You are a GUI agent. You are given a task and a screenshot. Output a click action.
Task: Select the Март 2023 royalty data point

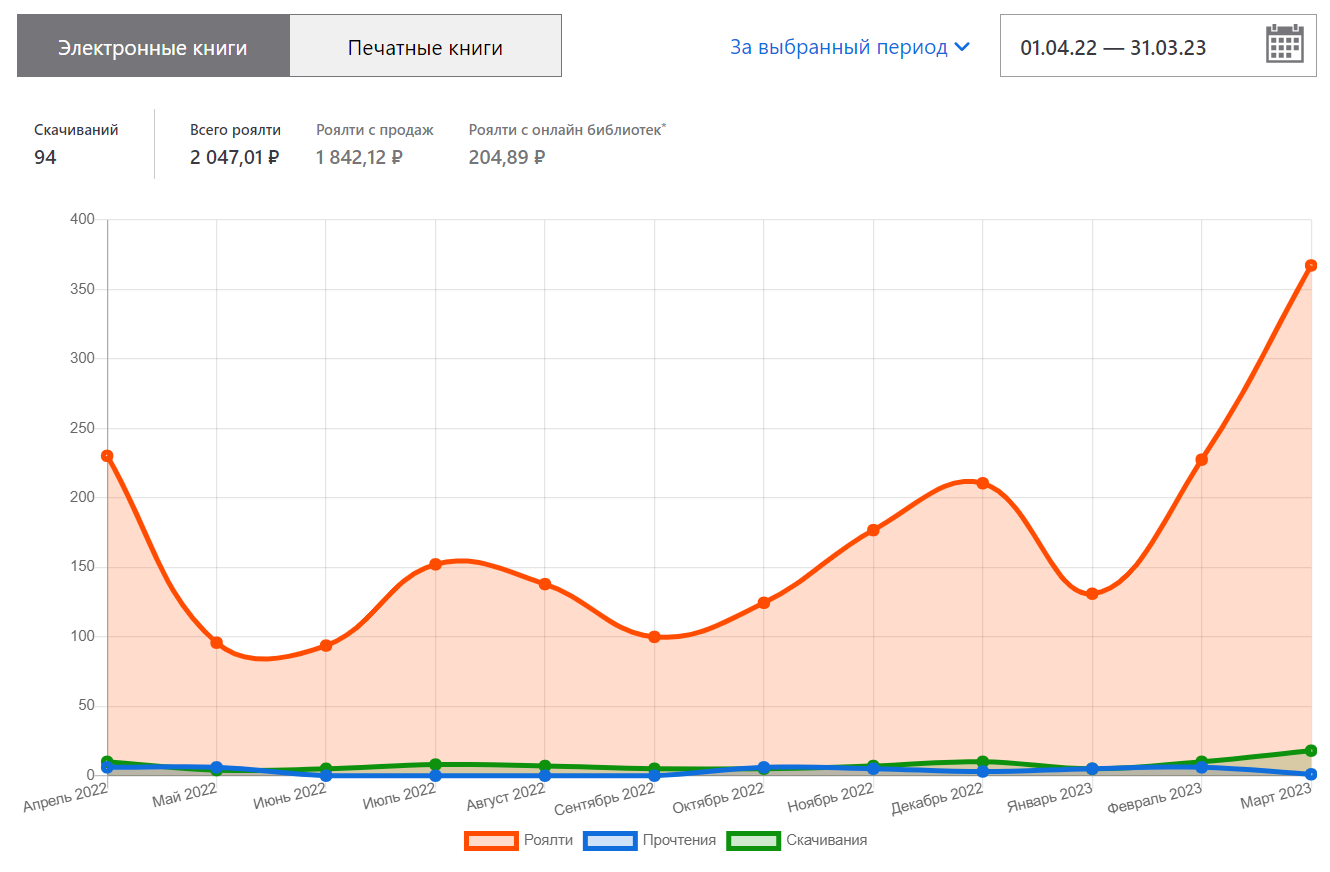(x=1310, y=266)
